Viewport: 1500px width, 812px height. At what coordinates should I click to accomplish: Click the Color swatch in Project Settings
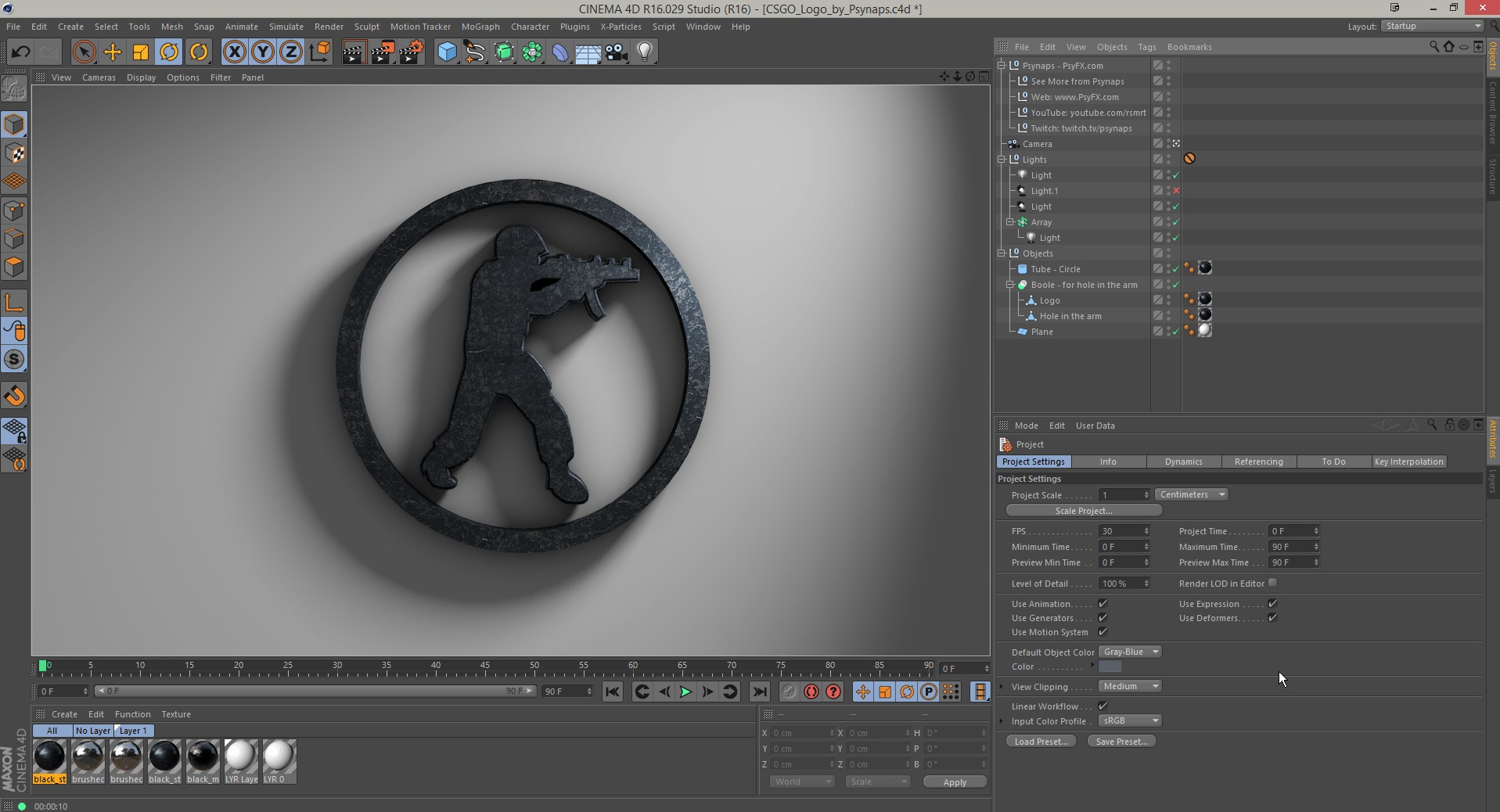coord(1110,666)
